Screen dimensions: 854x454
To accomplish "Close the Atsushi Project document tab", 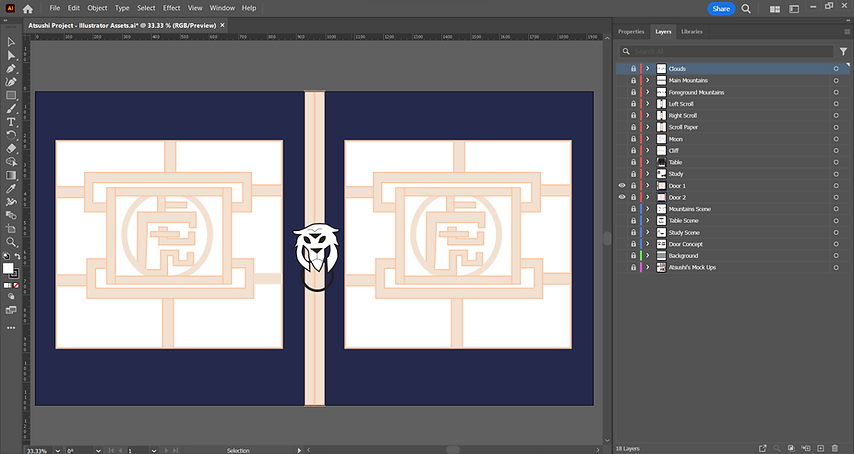I will (222, 25).
